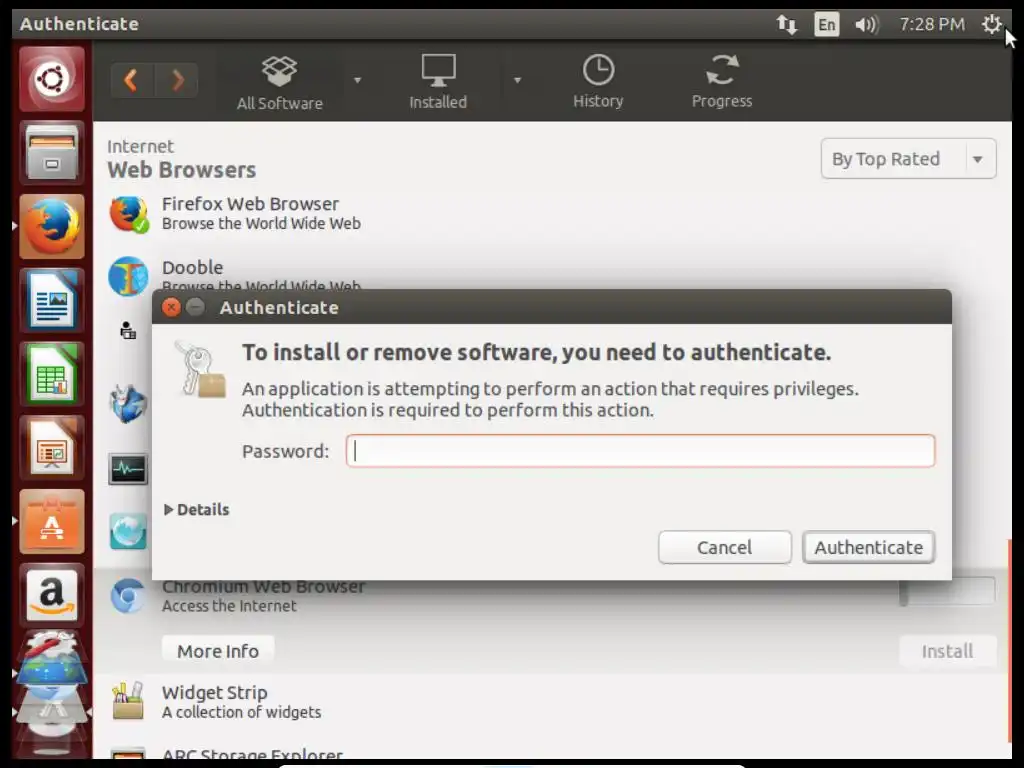1024x768 pixels.
Task: Open LibreOffice Impress from launcher
Action: [x=52, y=448]
